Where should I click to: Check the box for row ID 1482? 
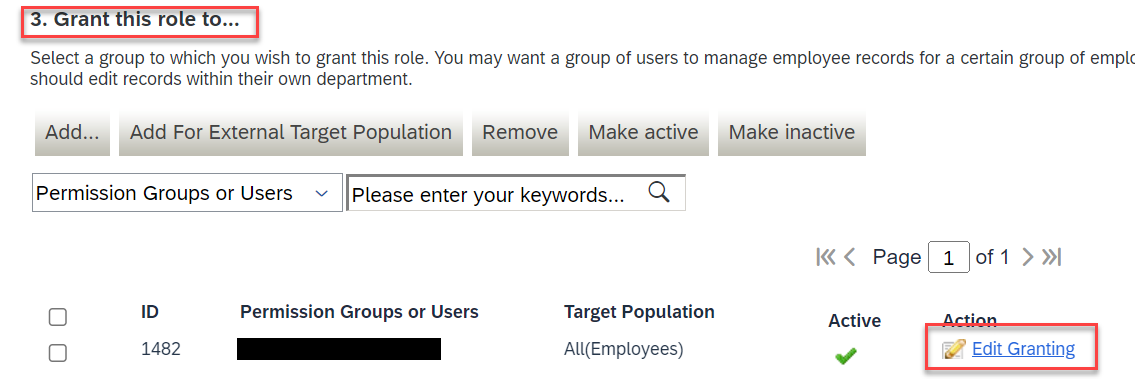click(57, 353)
